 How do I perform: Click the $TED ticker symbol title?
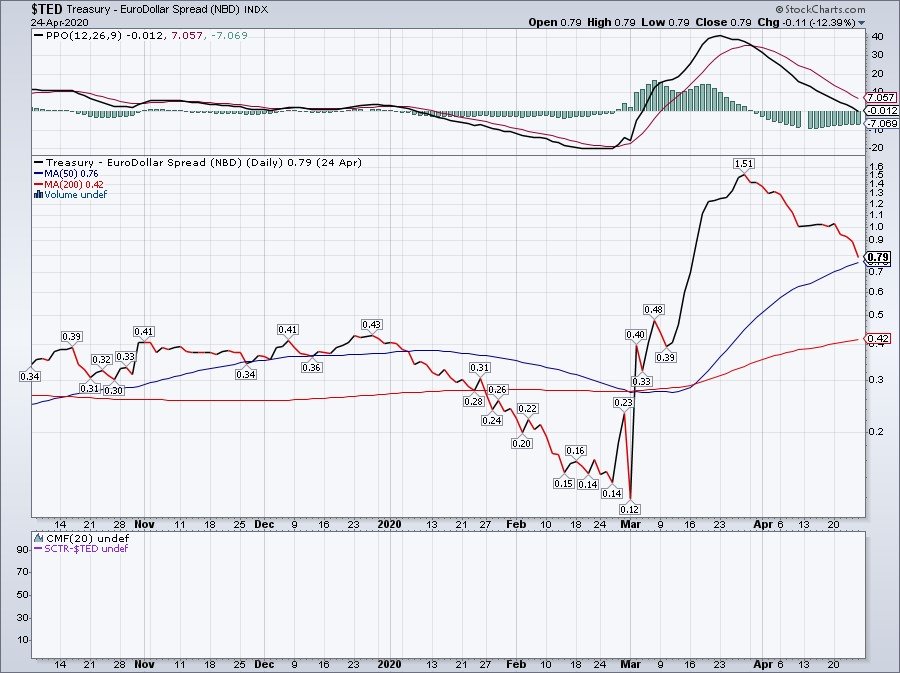pos(46,10)
